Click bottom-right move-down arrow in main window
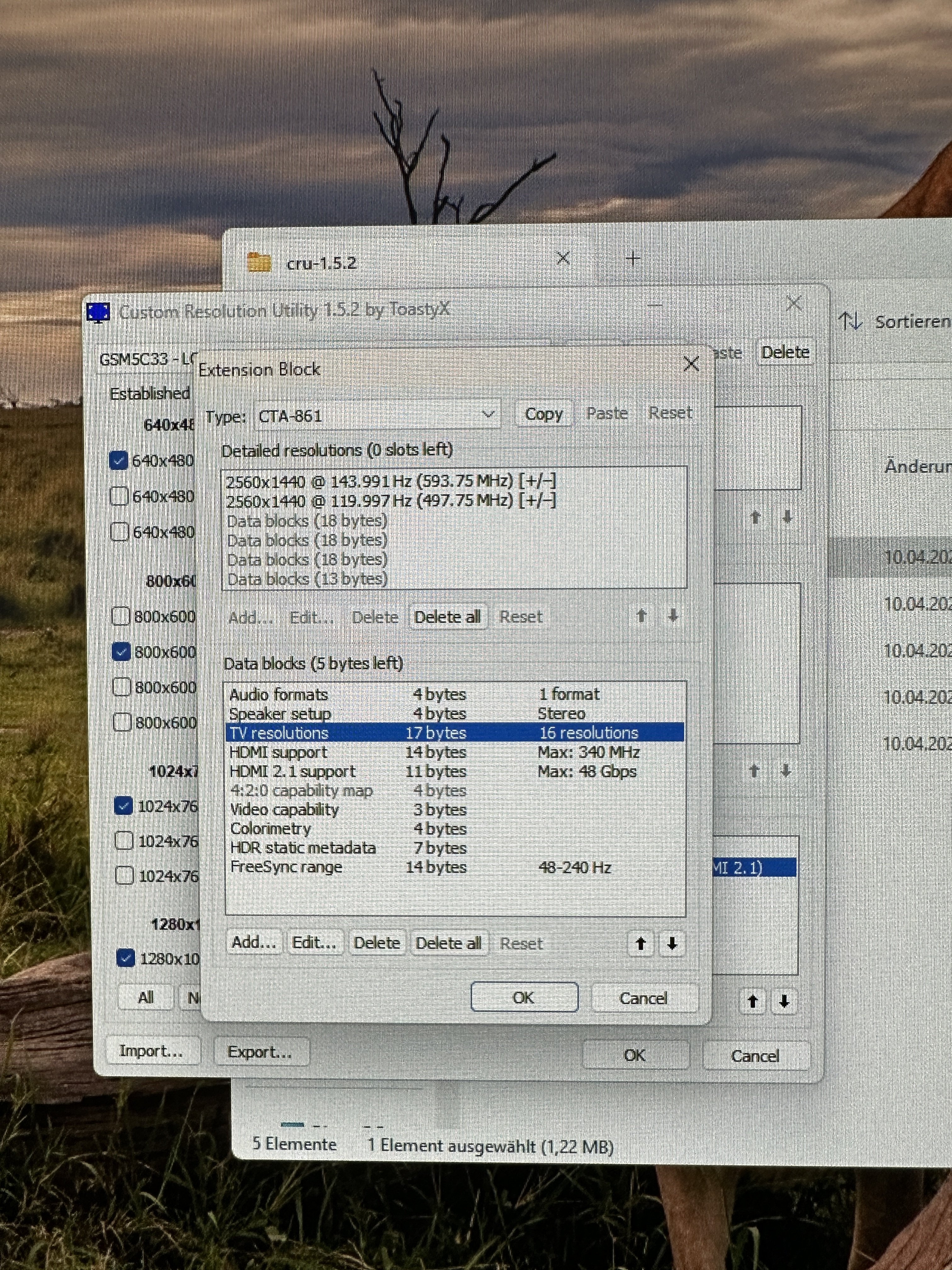The height and width of the screenshot is (1270, 952). 784,1002
